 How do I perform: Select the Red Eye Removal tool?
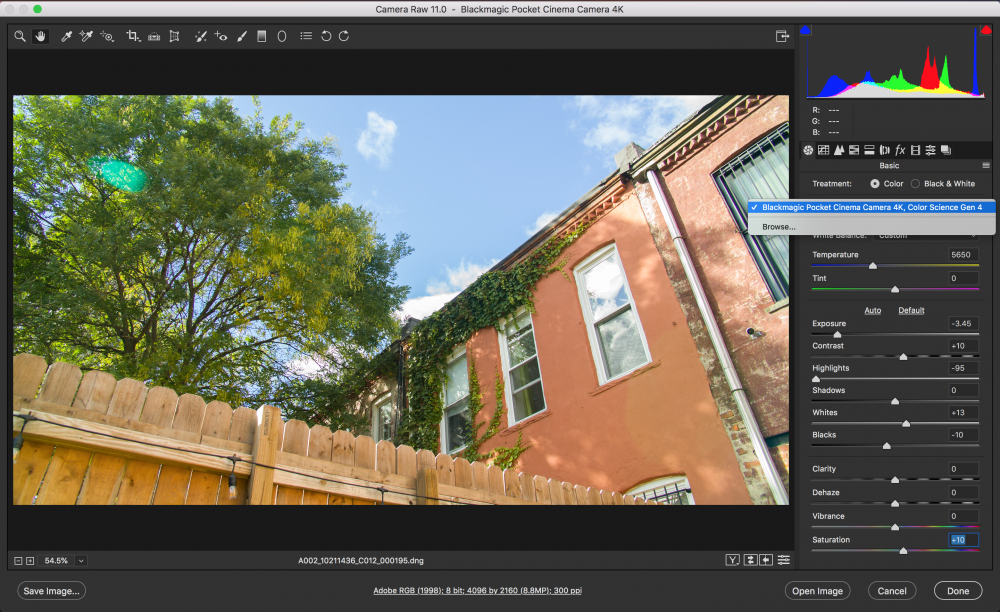click(221, 36)
